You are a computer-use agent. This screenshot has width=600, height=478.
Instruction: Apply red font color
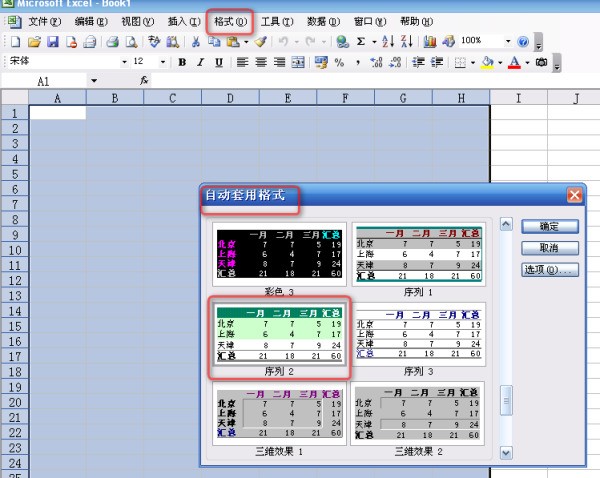click(515, 62)
